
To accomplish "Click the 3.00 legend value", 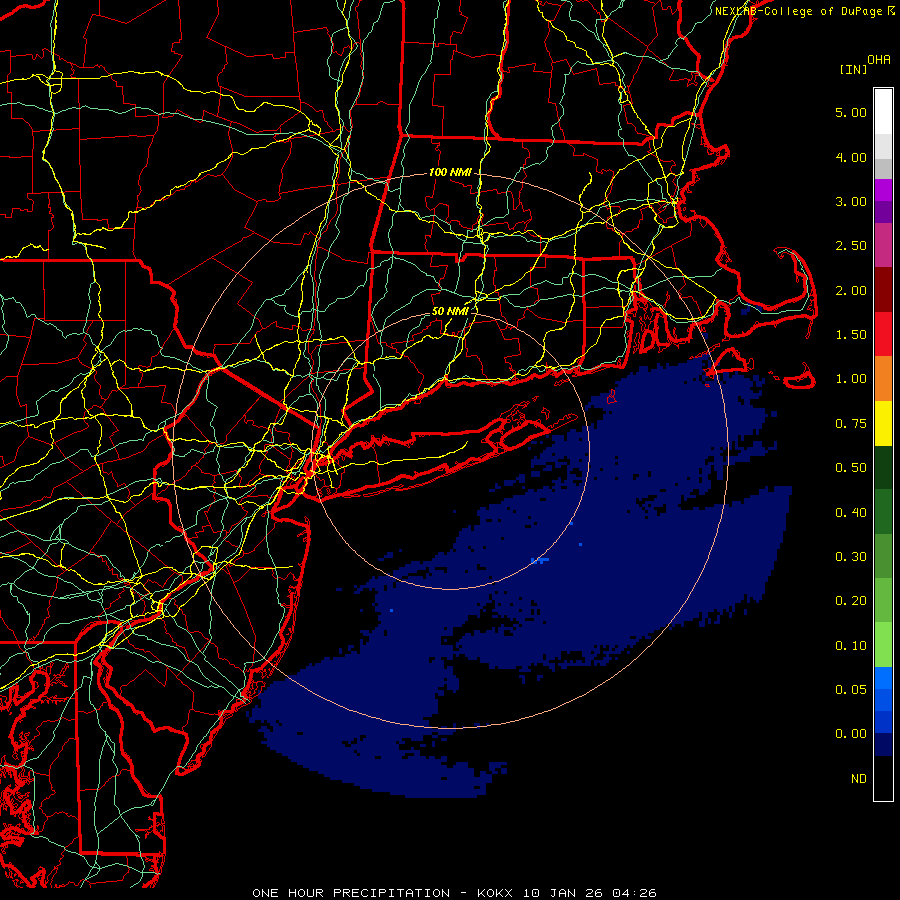I will coord(851,201).
